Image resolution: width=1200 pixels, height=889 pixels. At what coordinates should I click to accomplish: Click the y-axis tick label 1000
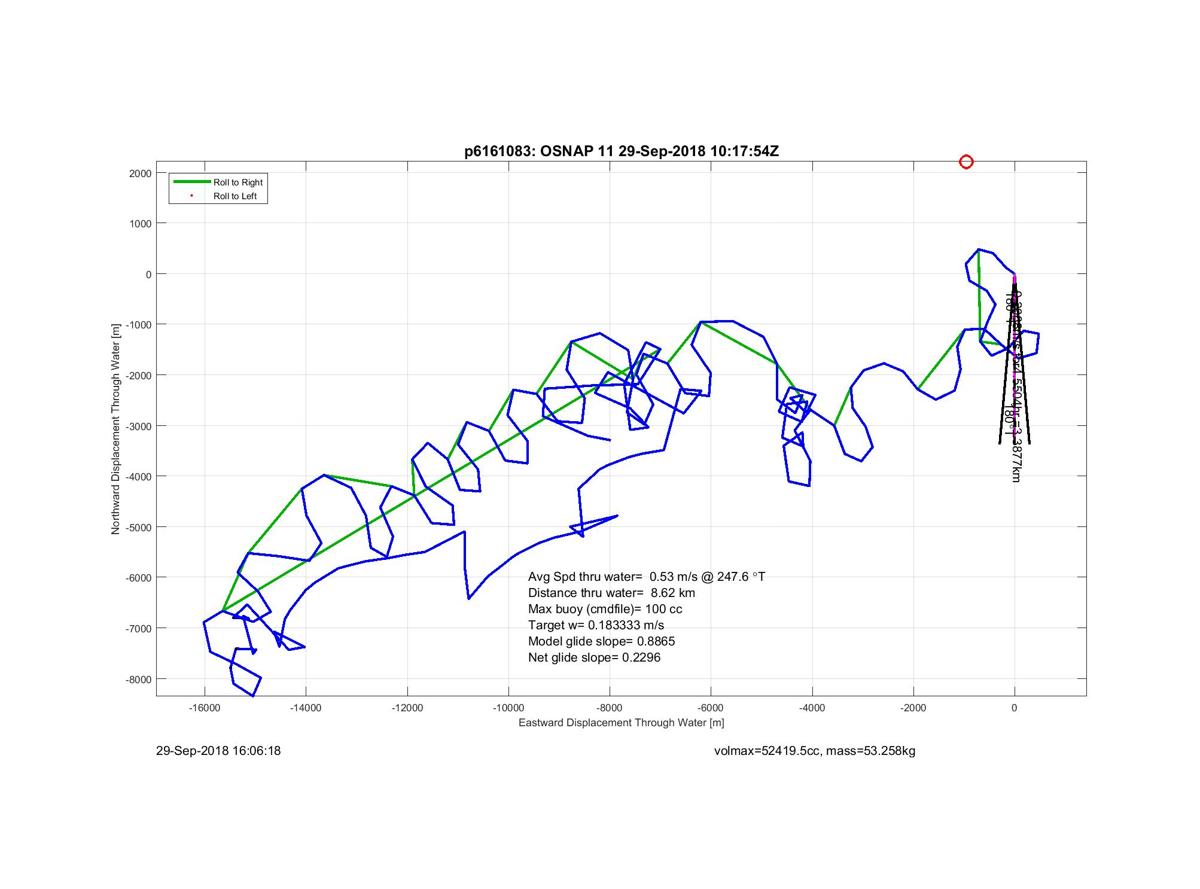pyautogui.click(x=139, y=224)
